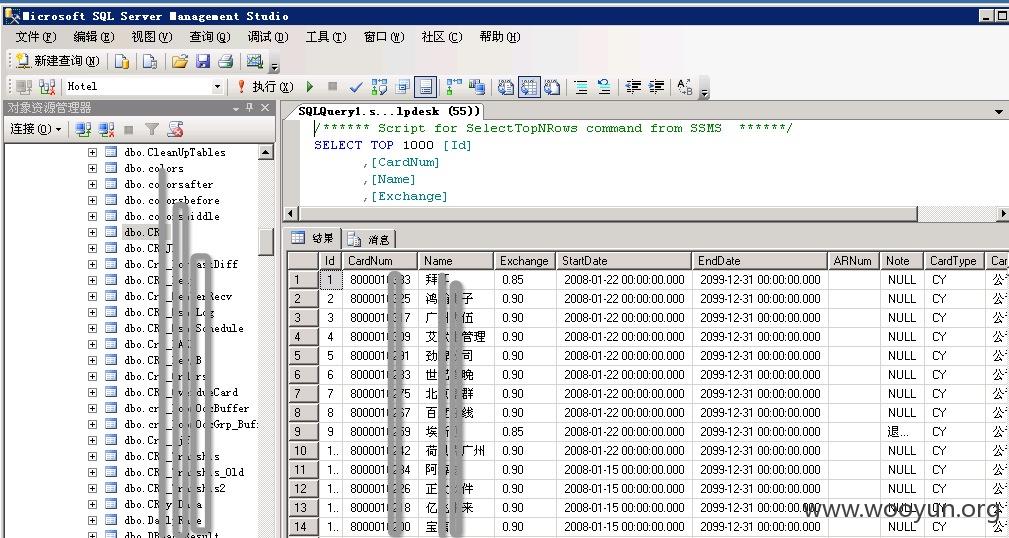Click the query options icon

[x=403, y=86]
